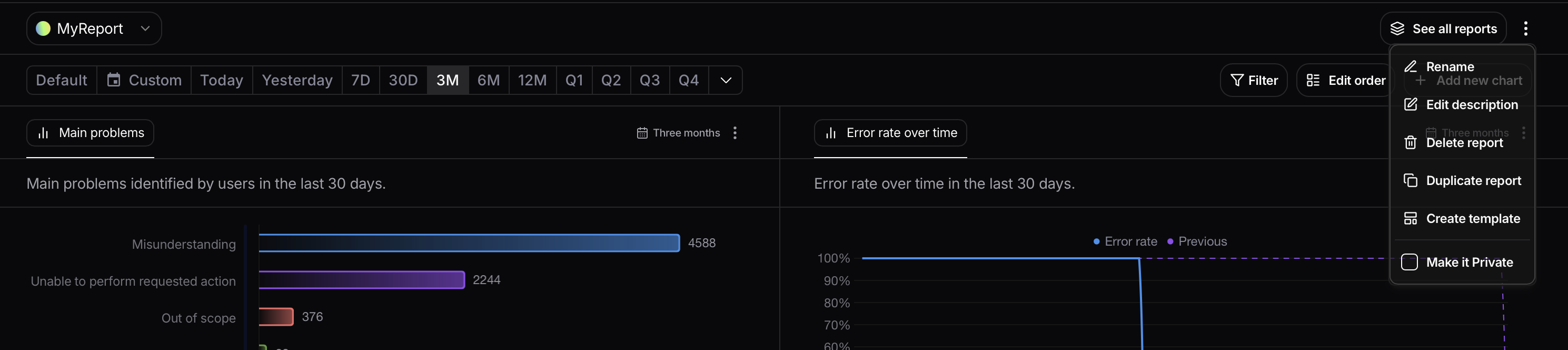Choose the Q4 quarter range
Viewport: 1568px width, 350px height.
[x=688, y=80]
